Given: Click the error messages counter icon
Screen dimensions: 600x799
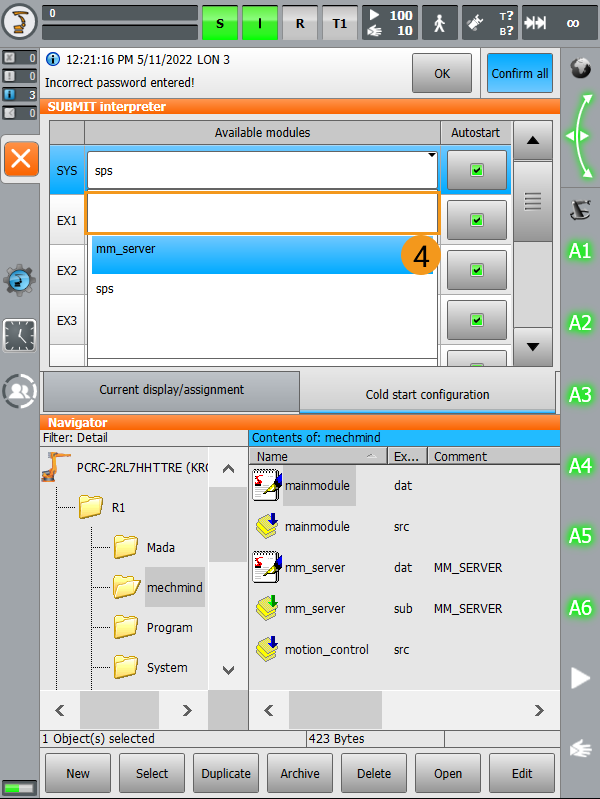Looking at the screenshot, I should coord(19,58).
